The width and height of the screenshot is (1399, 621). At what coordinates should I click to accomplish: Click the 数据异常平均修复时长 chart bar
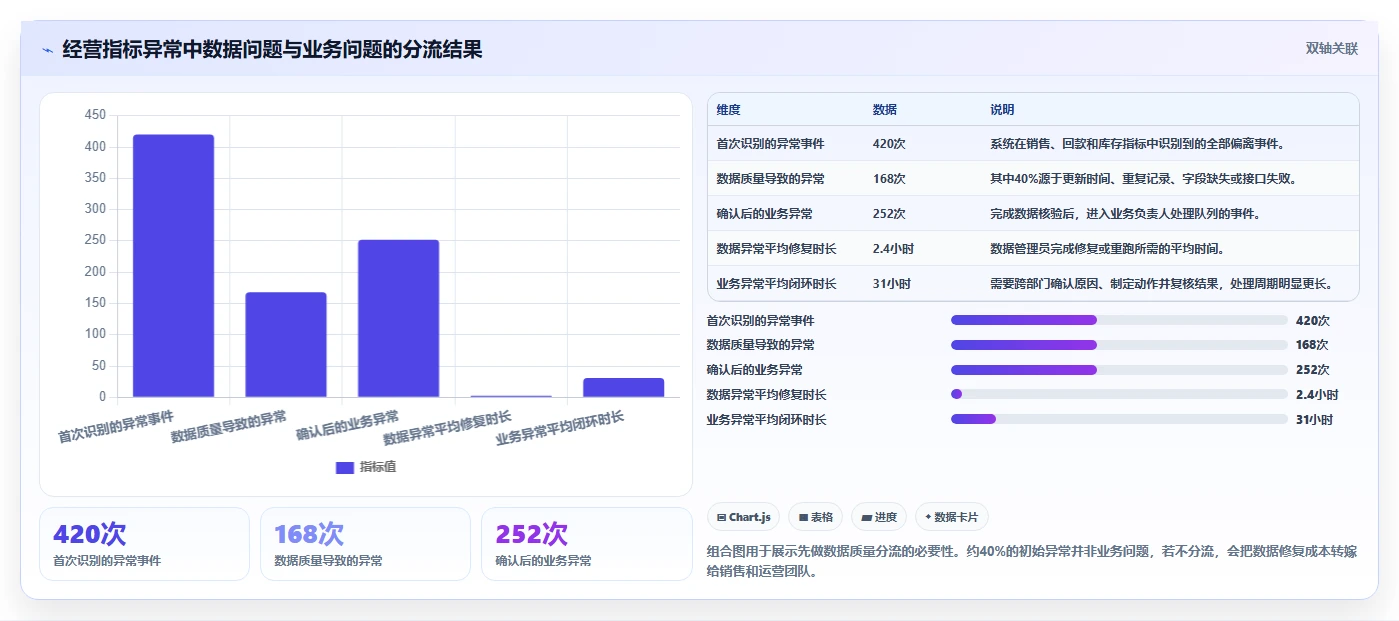pyautogui.click(x=511, y=396)
